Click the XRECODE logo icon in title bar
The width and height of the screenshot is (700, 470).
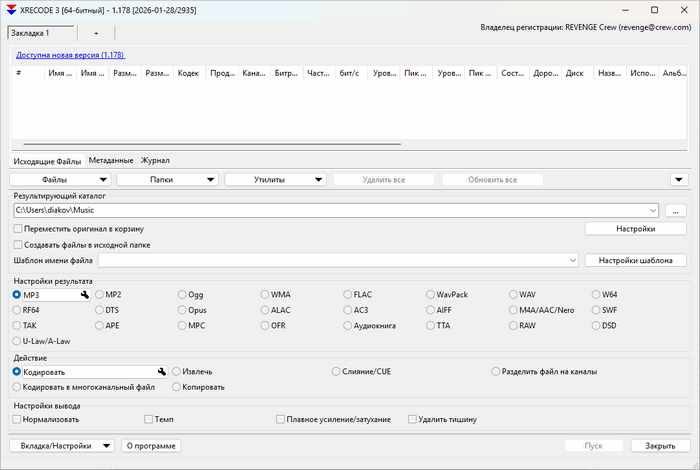click(11, 10)
